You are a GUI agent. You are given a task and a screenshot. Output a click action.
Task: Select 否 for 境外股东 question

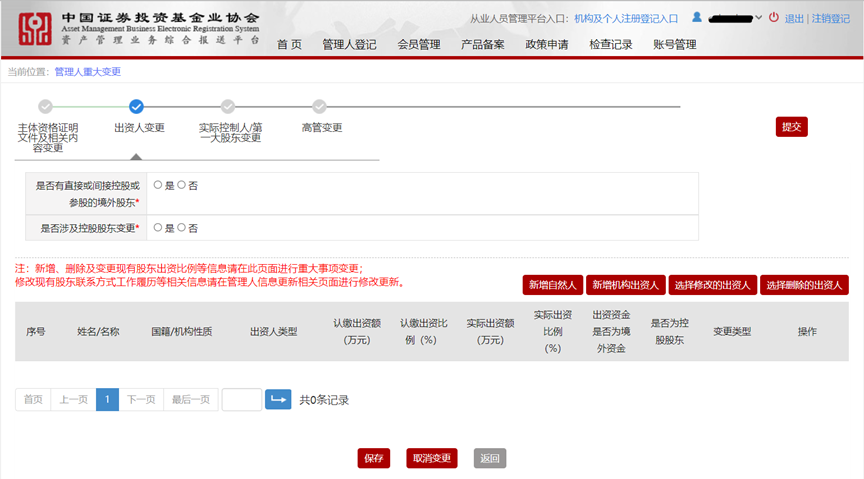pyautogui.click(x=181, y=185)
